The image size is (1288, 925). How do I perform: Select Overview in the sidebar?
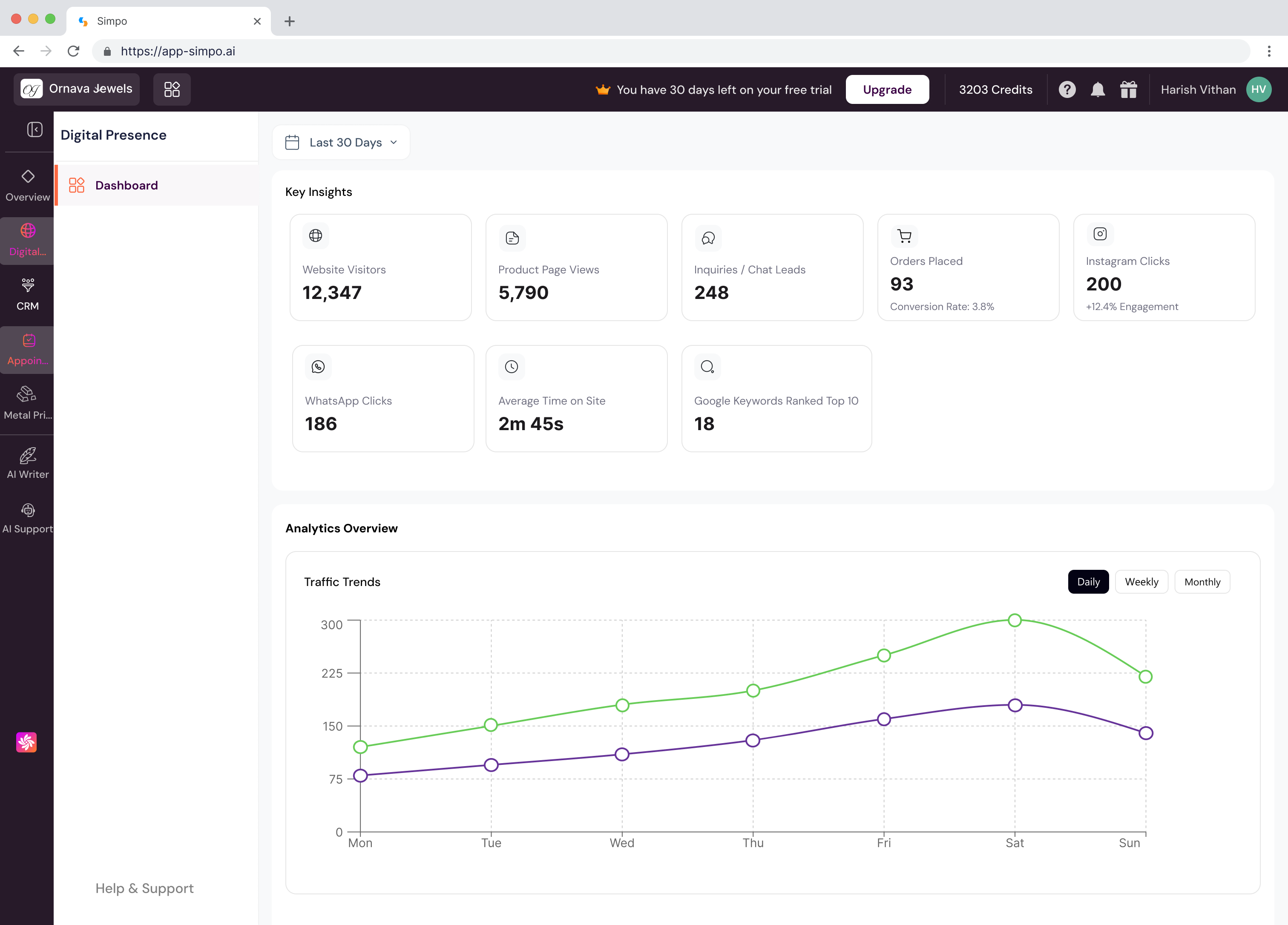tap(27, 185)
